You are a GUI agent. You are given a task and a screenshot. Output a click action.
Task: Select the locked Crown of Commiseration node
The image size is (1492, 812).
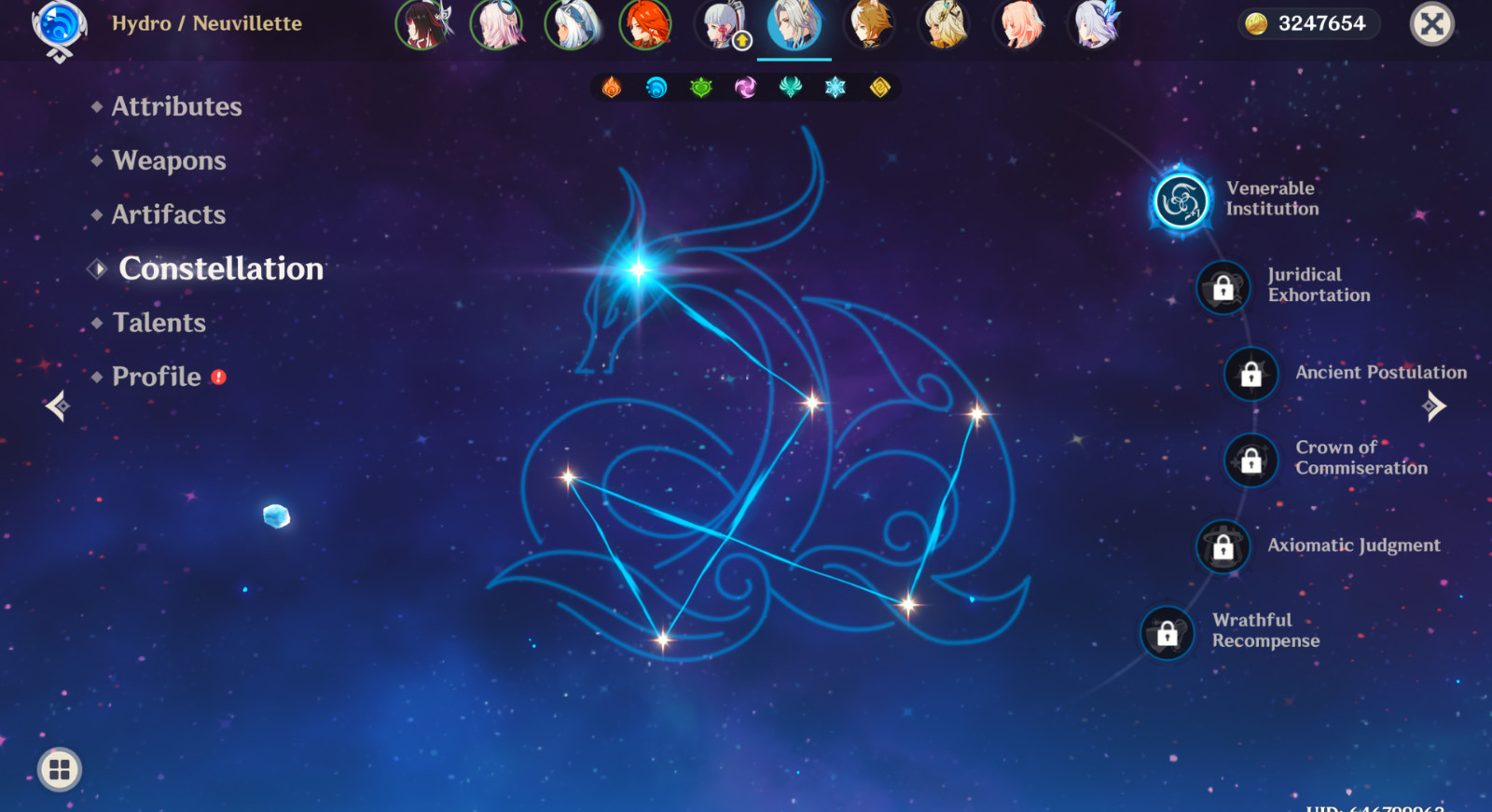(1250, 460)
